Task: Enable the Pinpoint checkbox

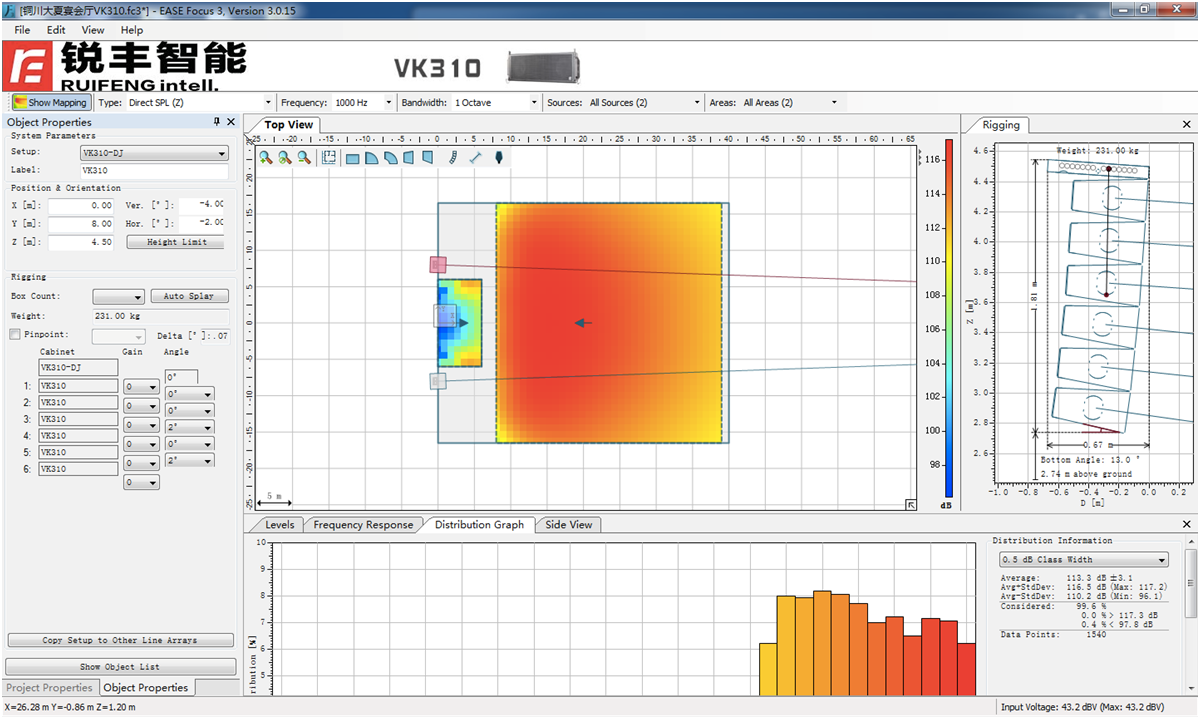Action: click(15, 334)
